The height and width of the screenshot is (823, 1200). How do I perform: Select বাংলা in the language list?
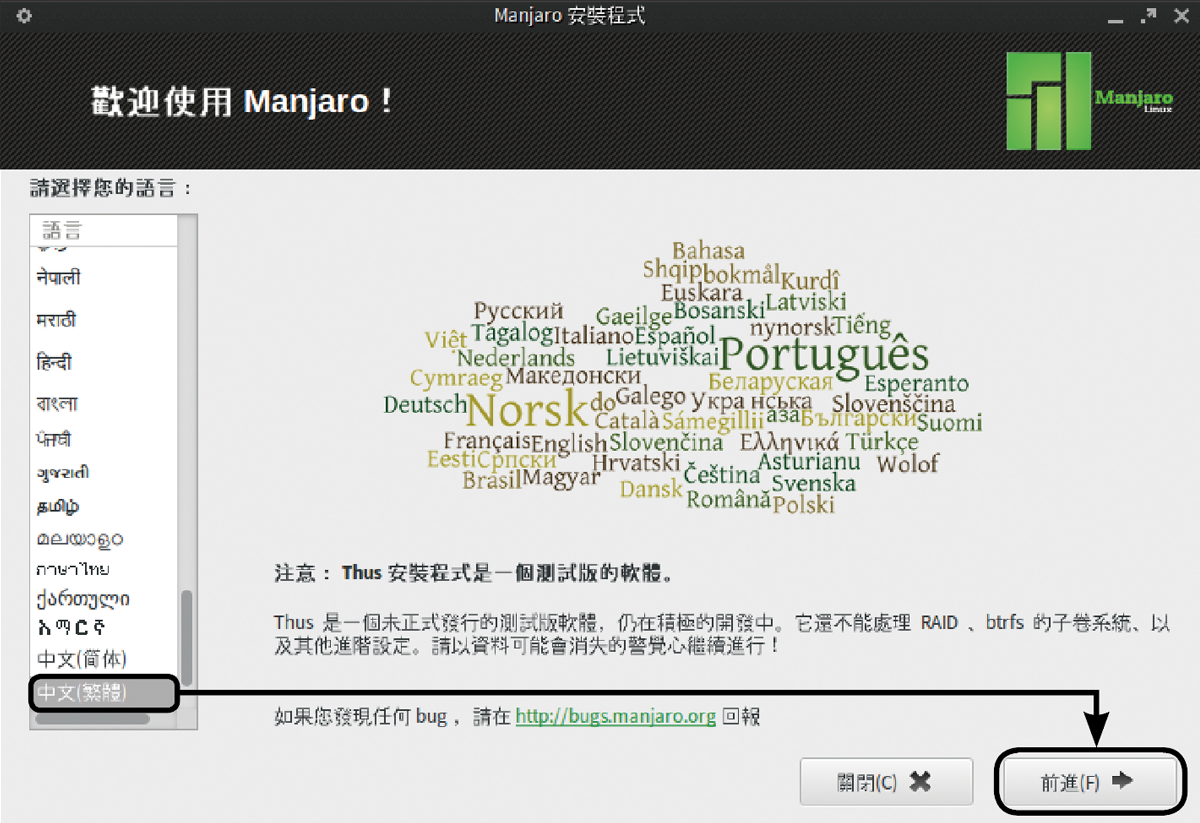(x=104, y=403)
